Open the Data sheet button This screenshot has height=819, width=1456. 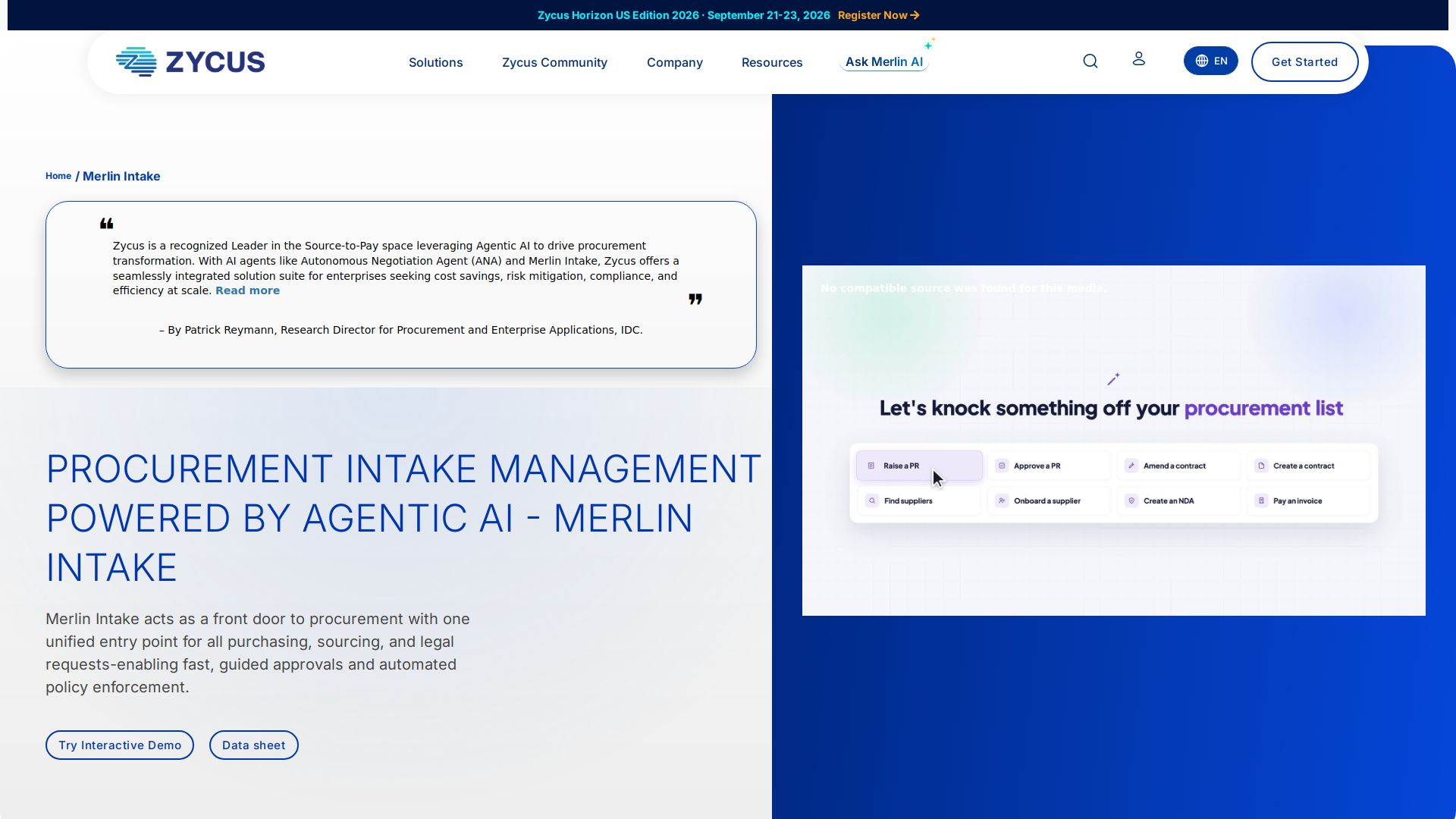(x=254, y=745)
